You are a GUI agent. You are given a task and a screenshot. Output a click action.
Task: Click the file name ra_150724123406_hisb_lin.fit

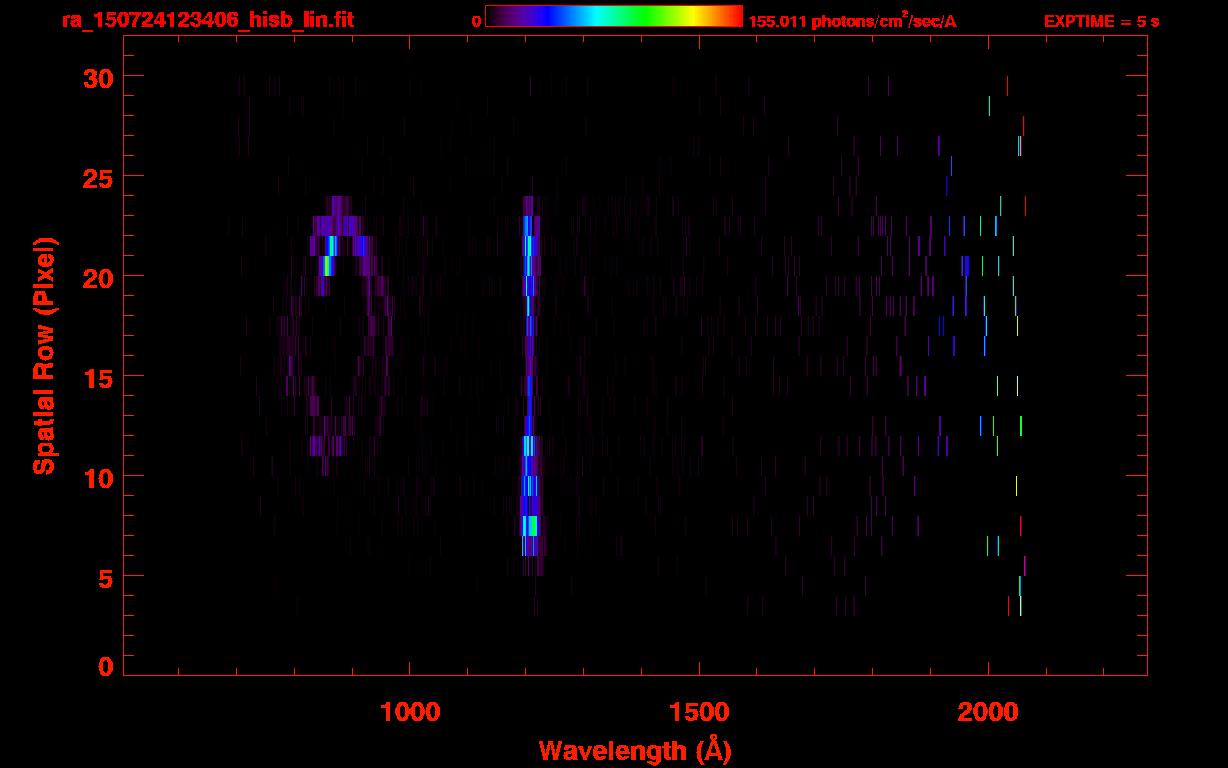click(x=208, y=21)
